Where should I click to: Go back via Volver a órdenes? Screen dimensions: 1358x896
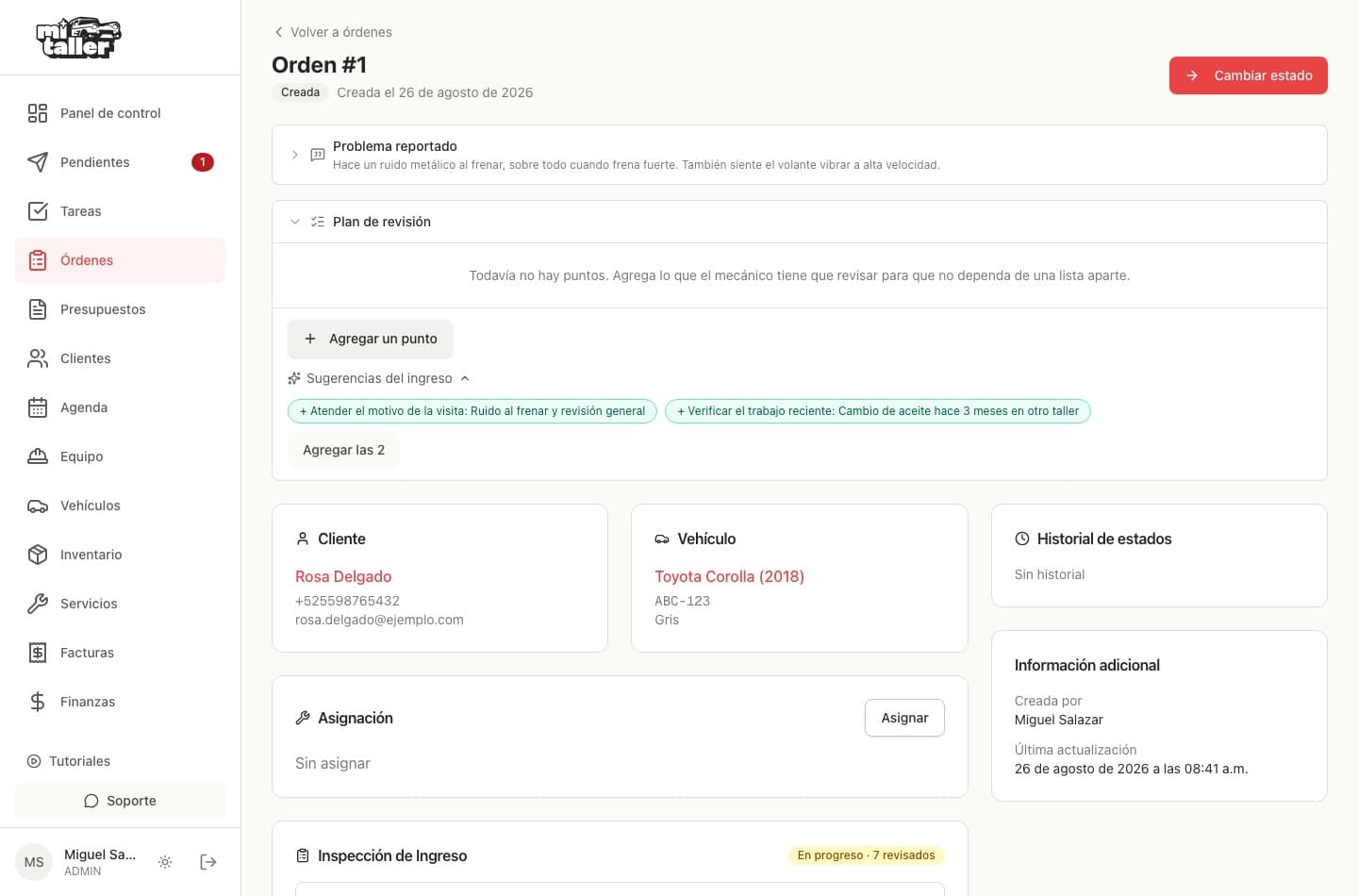pyautogui.click(x=332, y=32)
